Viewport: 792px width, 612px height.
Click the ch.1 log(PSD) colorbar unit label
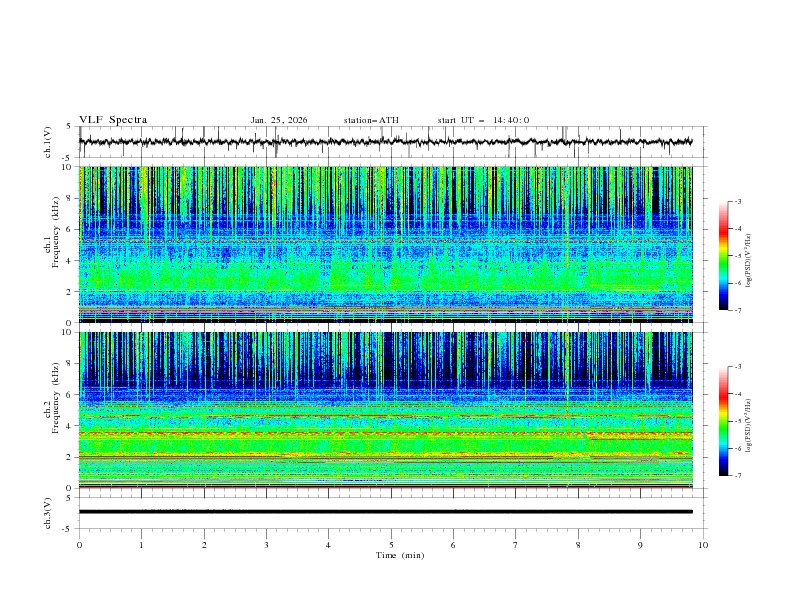coord(749,256)
